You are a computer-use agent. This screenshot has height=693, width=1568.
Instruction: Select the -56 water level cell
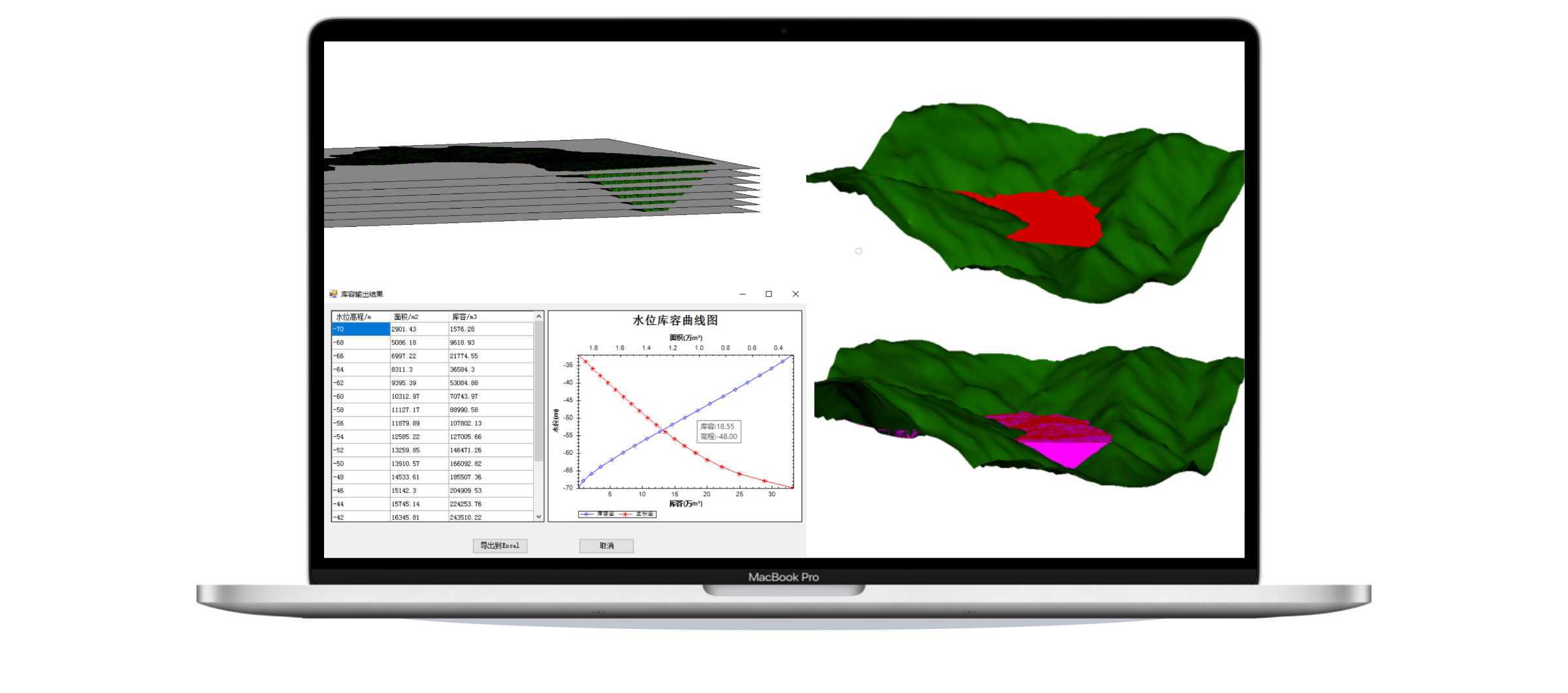(x=361, y=424)
